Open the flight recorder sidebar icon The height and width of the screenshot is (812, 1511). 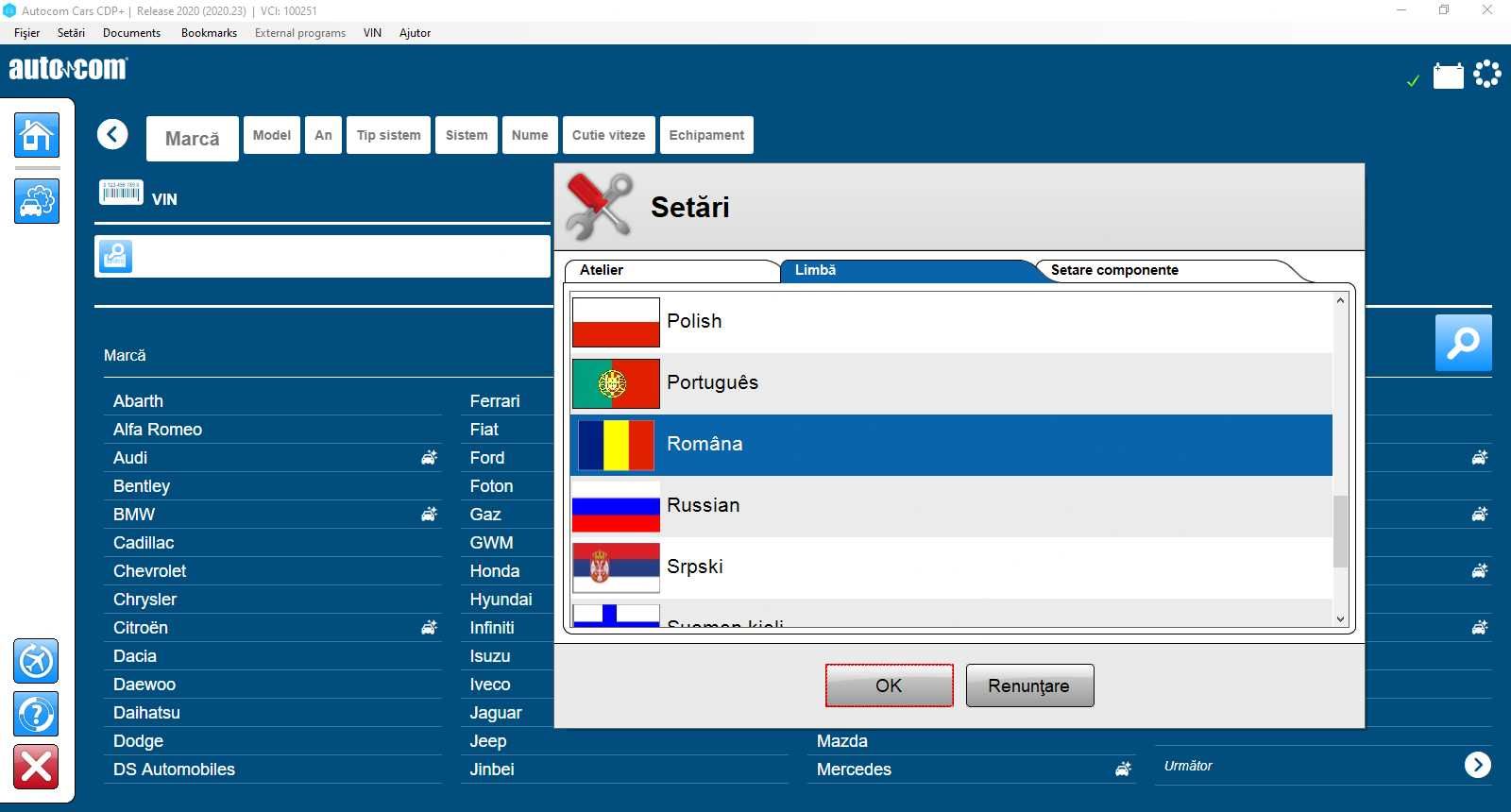pos(36,661)
